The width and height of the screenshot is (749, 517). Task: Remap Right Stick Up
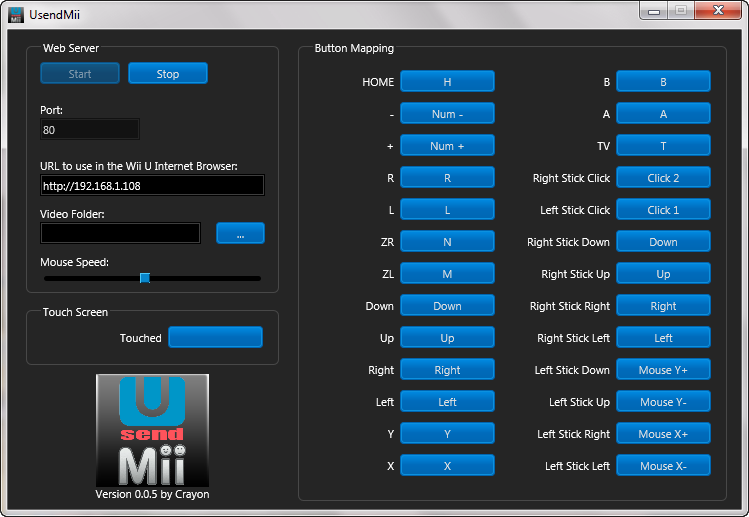click(663, 273)
